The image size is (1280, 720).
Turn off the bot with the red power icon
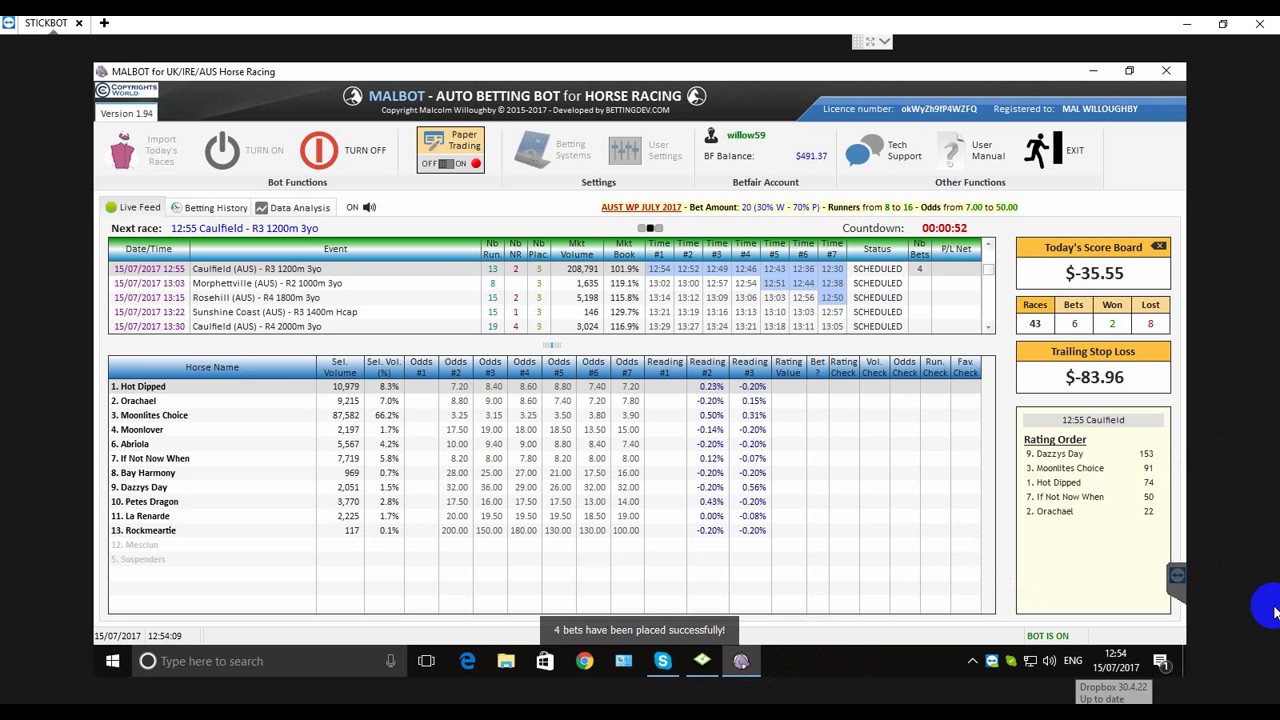(x=319, y=151)
